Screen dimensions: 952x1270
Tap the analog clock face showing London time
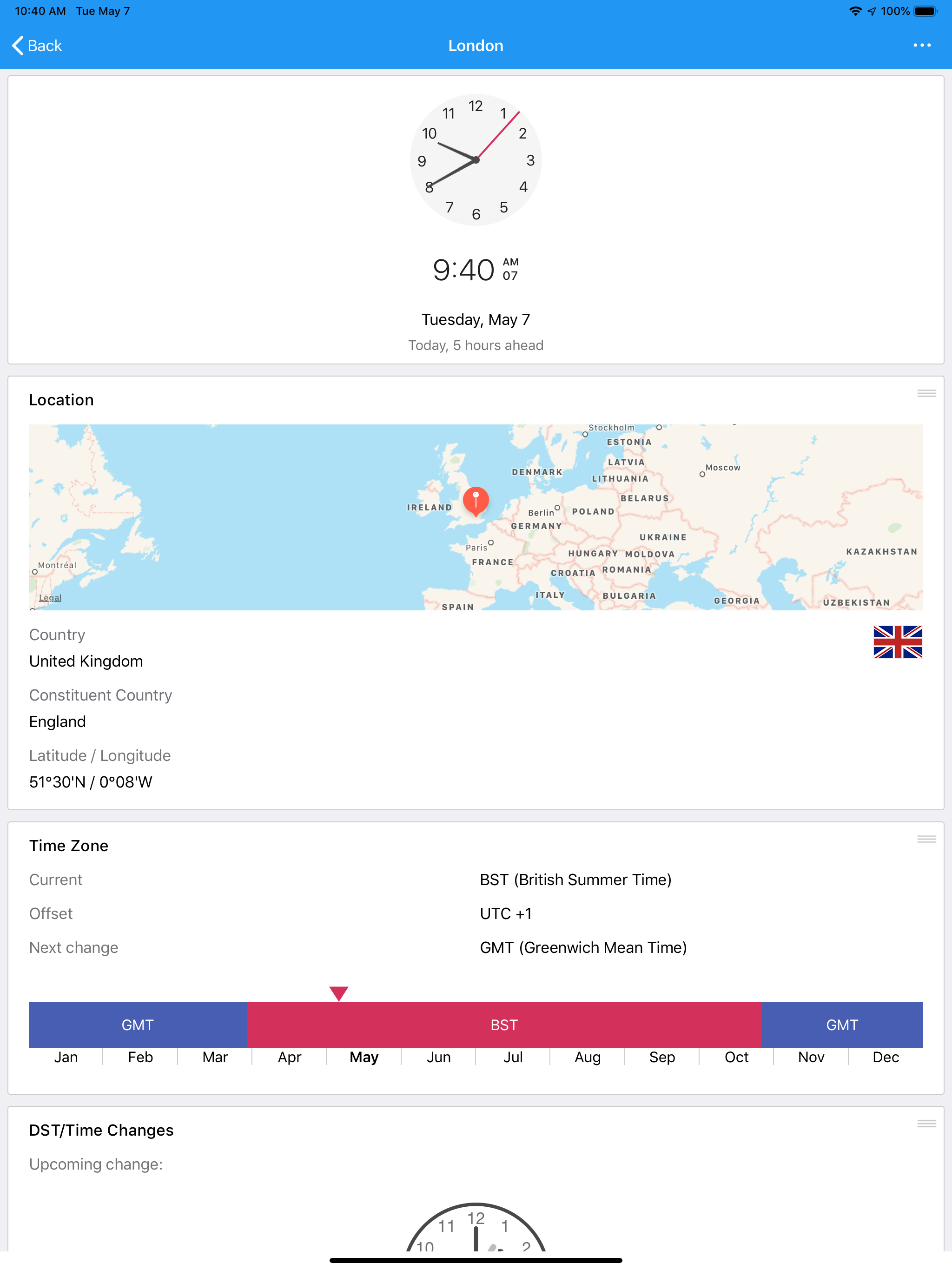pos(476,160)
